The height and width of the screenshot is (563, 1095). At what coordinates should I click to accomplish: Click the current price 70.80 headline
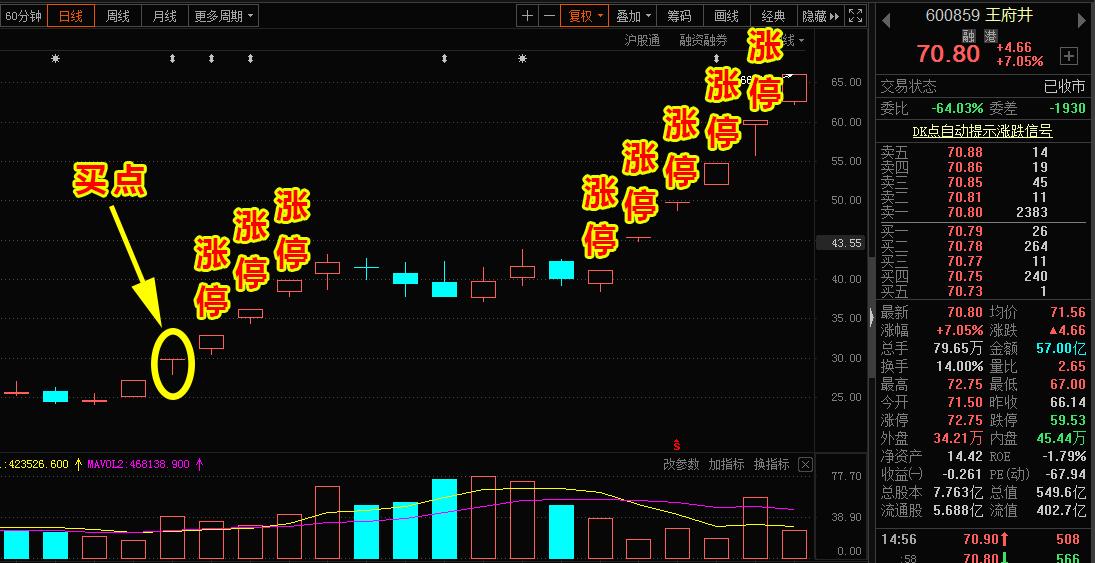948,54
